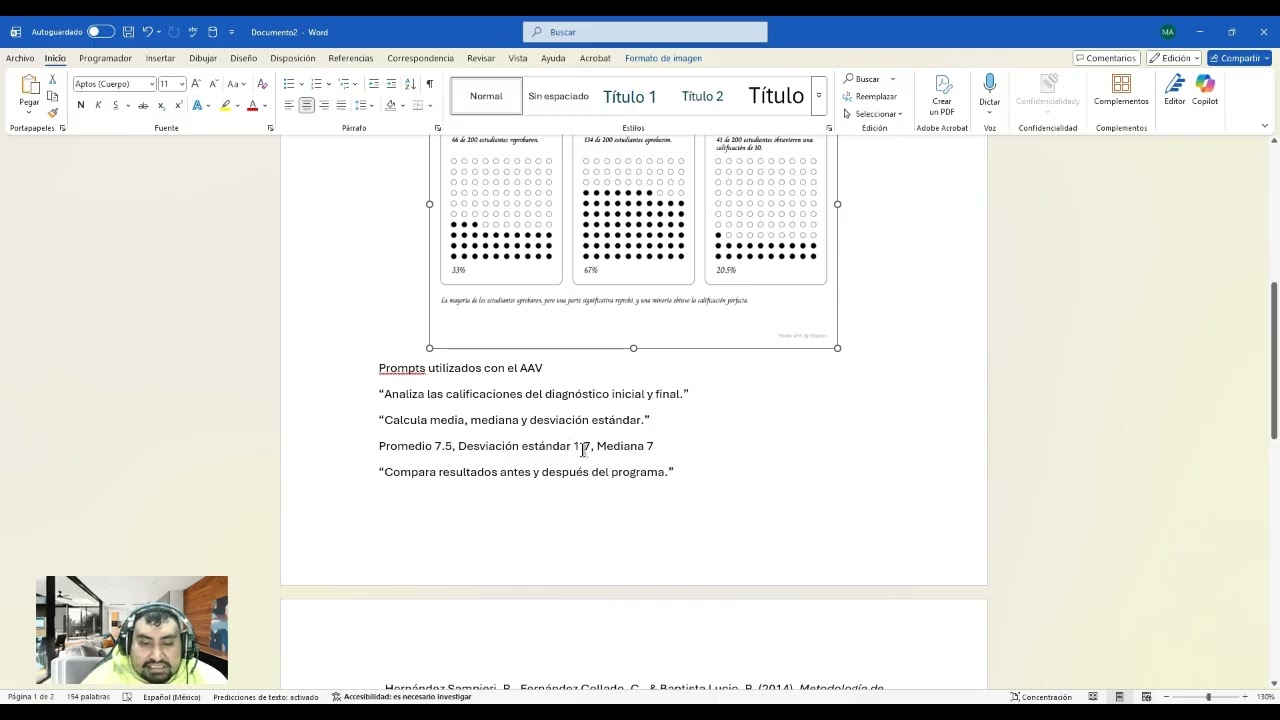Toggle the Autoguardado switch
Image resolution: width=1280 pixels, height=720 pixels.
[x=100, y=32]
